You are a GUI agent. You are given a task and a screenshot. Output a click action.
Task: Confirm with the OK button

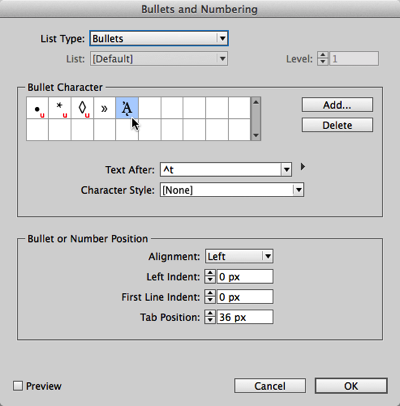351,386
